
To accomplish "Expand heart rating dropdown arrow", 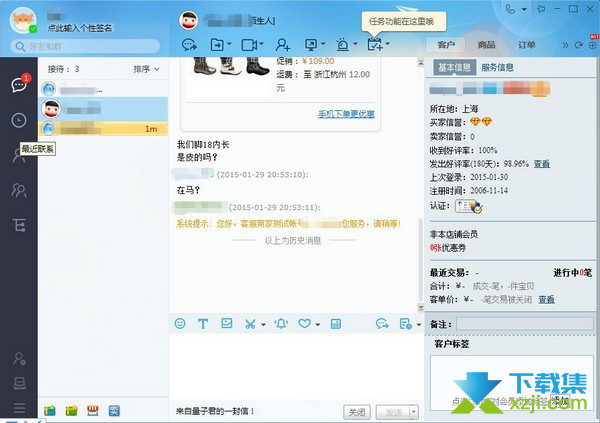I will (x=318, y=325).
